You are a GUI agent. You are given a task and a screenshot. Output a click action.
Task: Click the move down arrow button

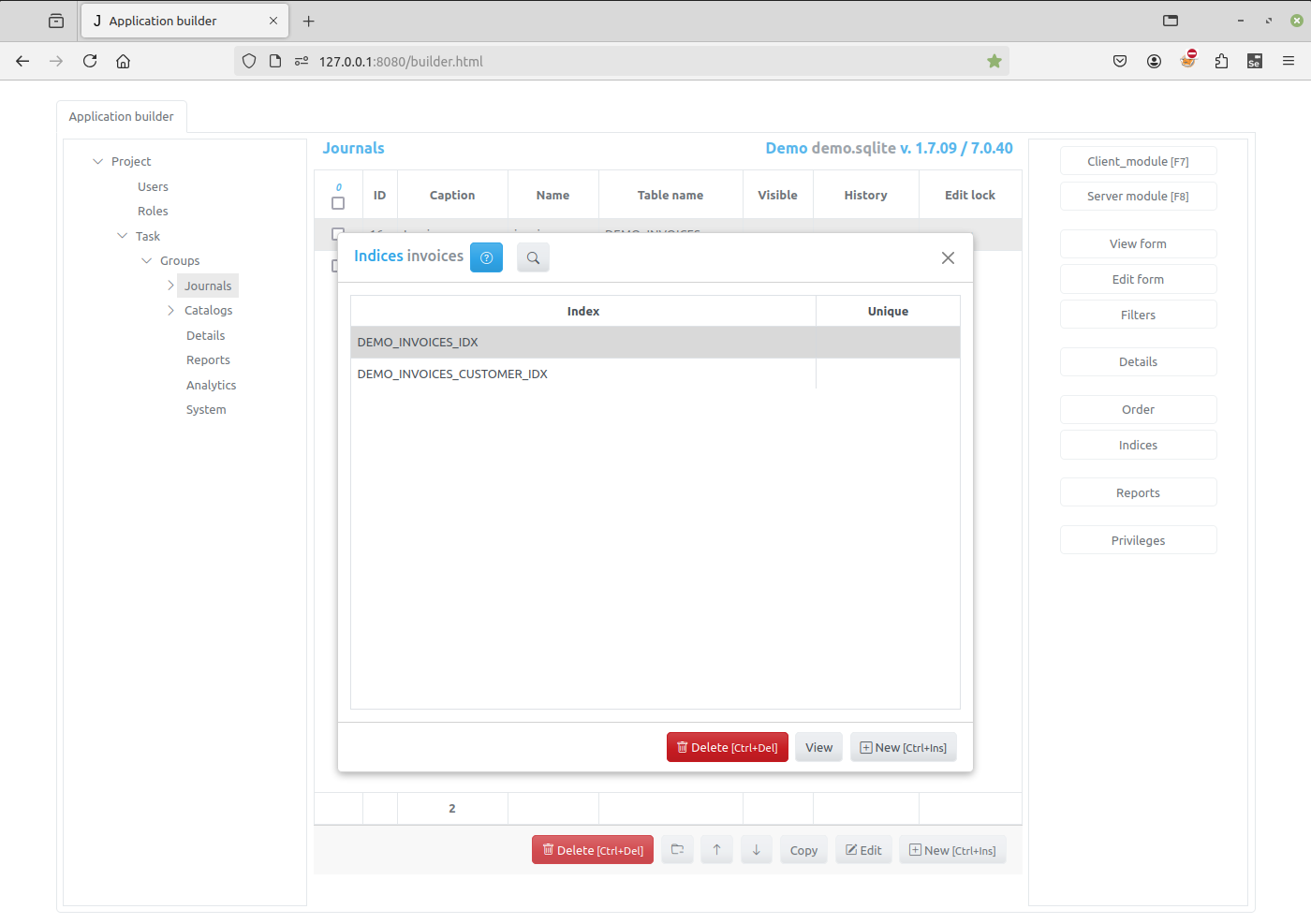click(x=756, y=850)
